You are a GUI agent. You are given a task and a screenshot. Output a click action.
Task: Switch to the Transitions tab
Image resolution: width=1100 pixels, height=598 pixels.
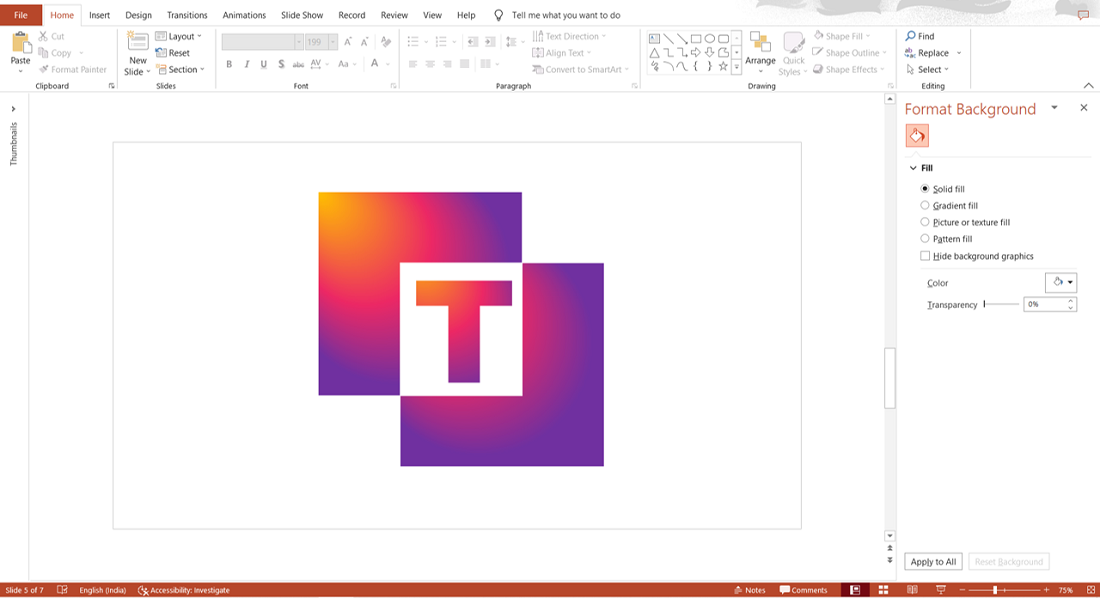tap(187, 15)
